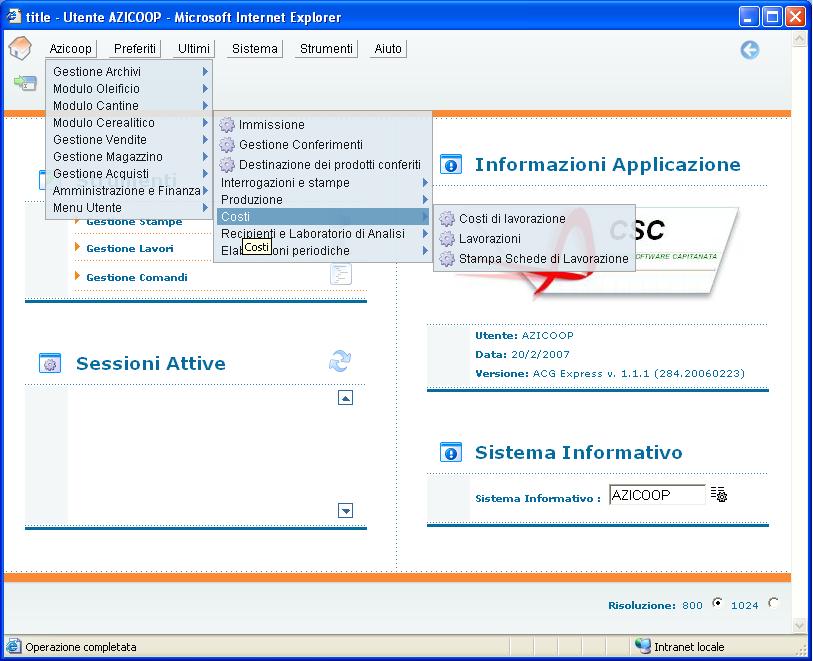Select the Immissione menu entry

pos(324,124)
